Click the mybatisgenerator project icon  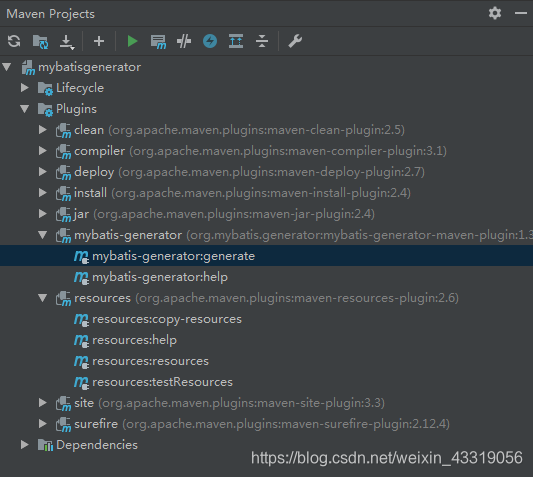click(x=28, y=67)
